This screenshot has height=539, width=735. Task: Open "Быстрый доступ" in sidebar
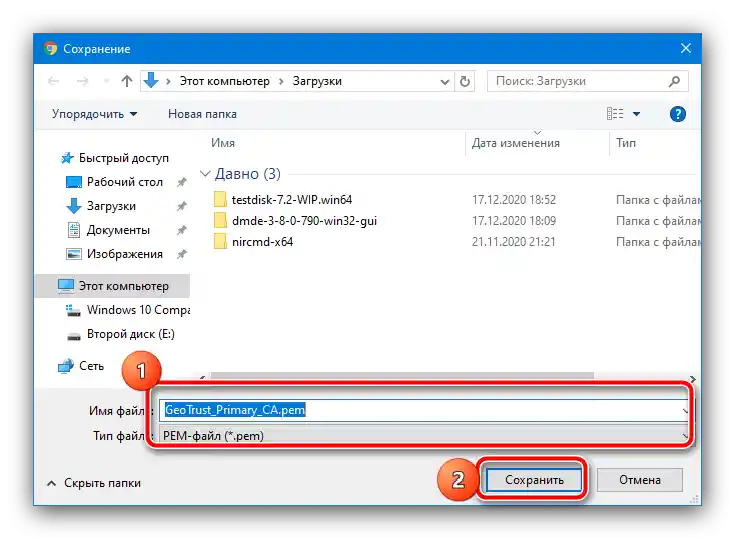[124, 158]
